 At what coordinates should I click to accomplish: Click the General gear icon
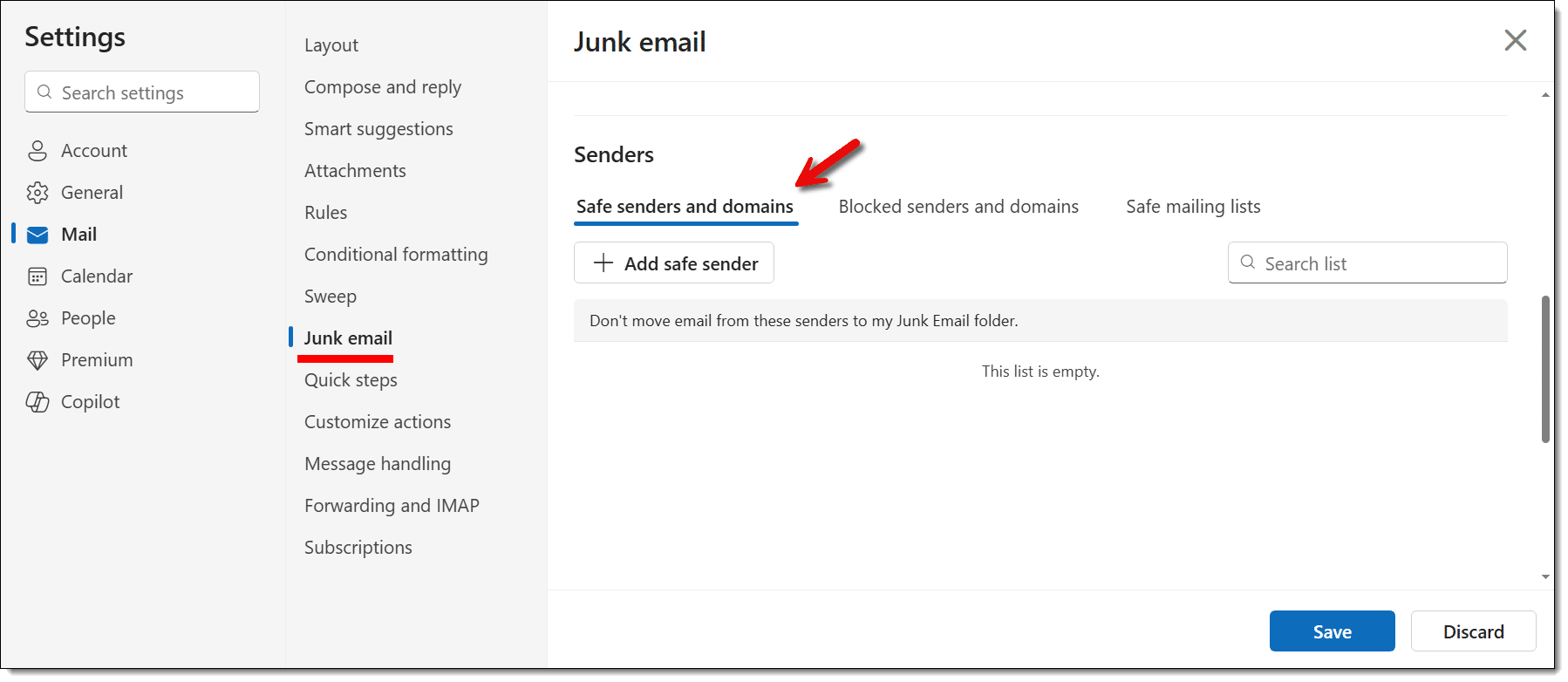[37, 193]
